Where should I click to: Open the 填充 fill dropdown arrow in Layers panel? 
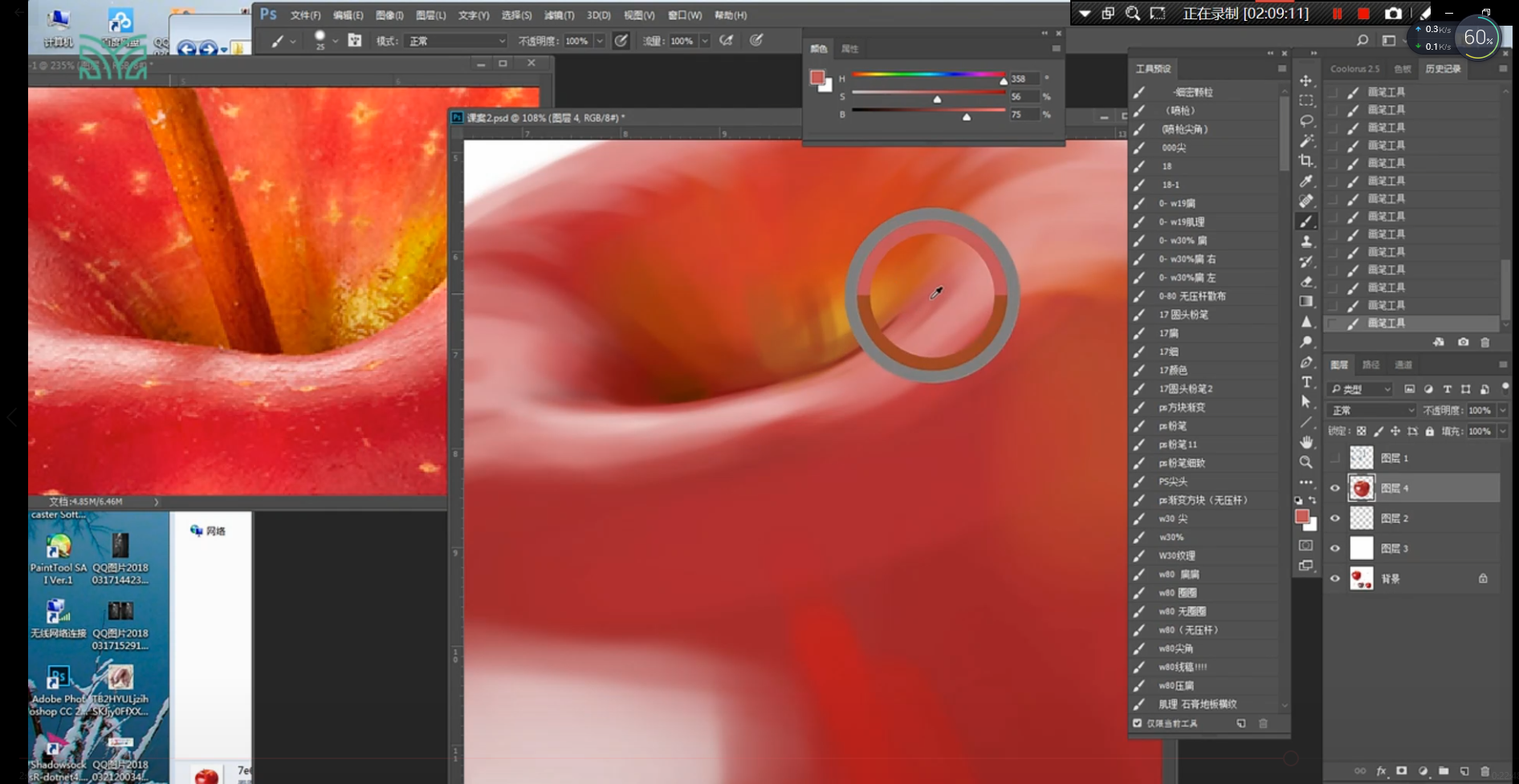[1502, 431]
